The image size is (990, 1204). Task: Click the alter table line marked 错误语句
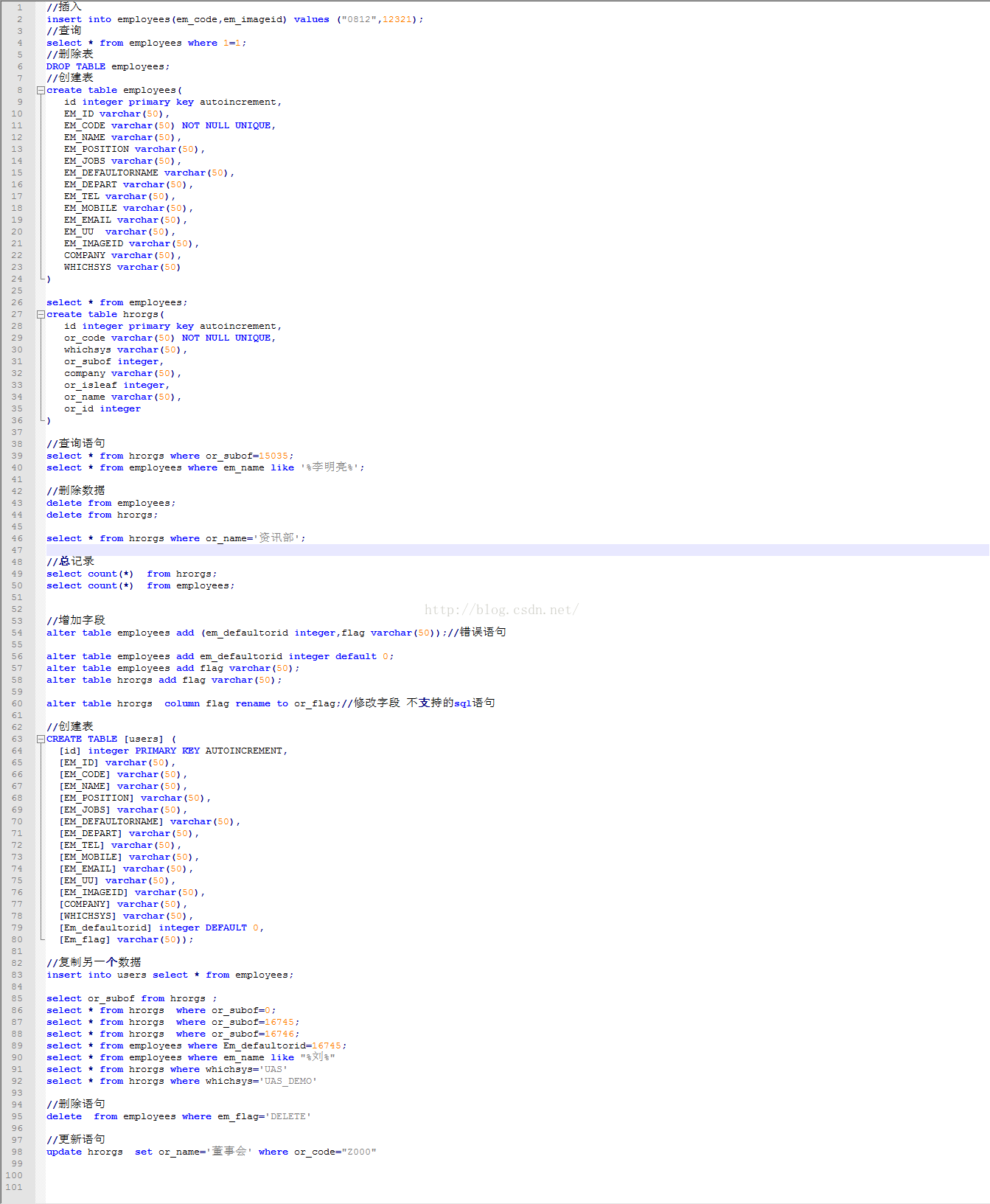[x=276, y=633]
